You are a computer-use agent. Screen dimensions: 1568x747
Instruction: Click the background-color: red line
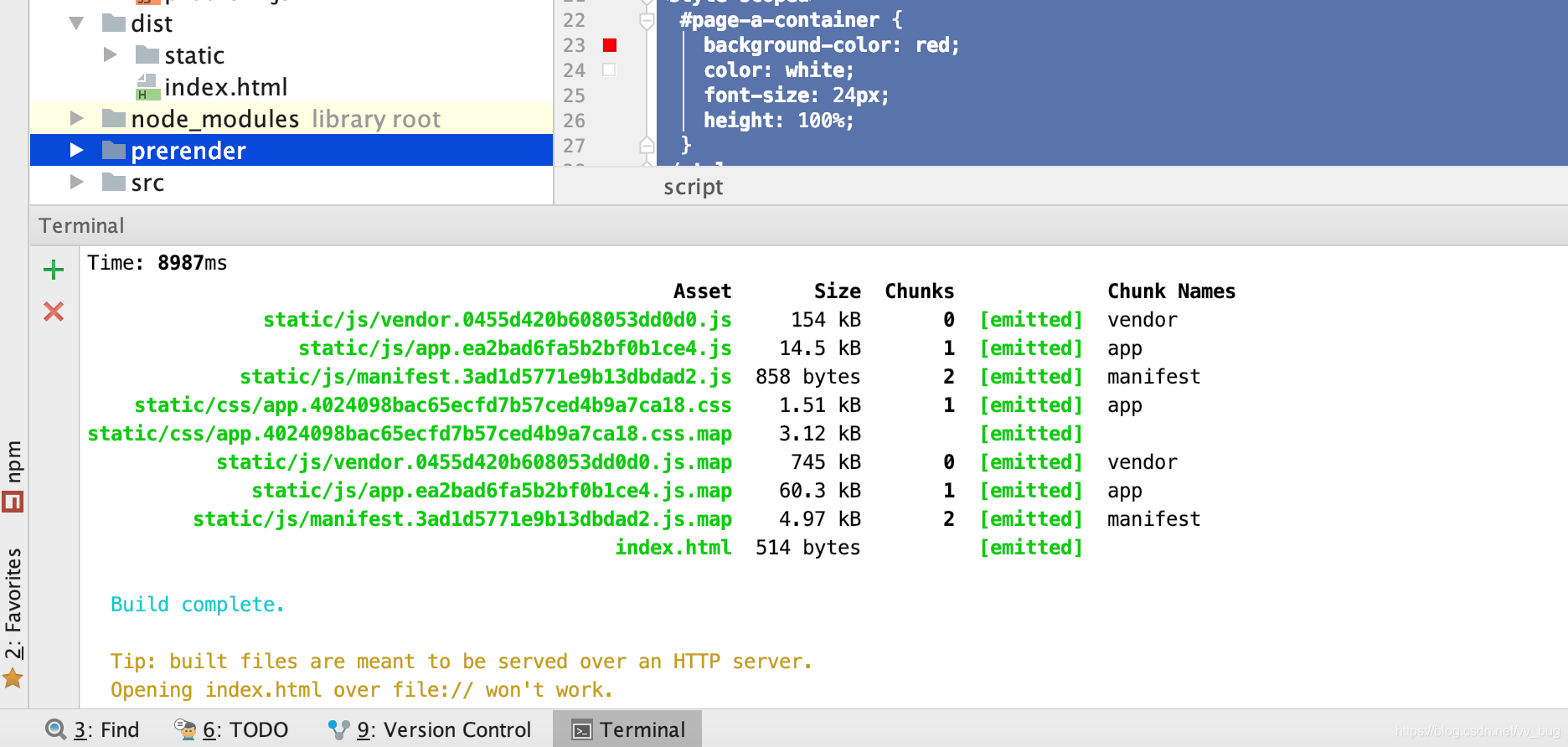[831, 45]
